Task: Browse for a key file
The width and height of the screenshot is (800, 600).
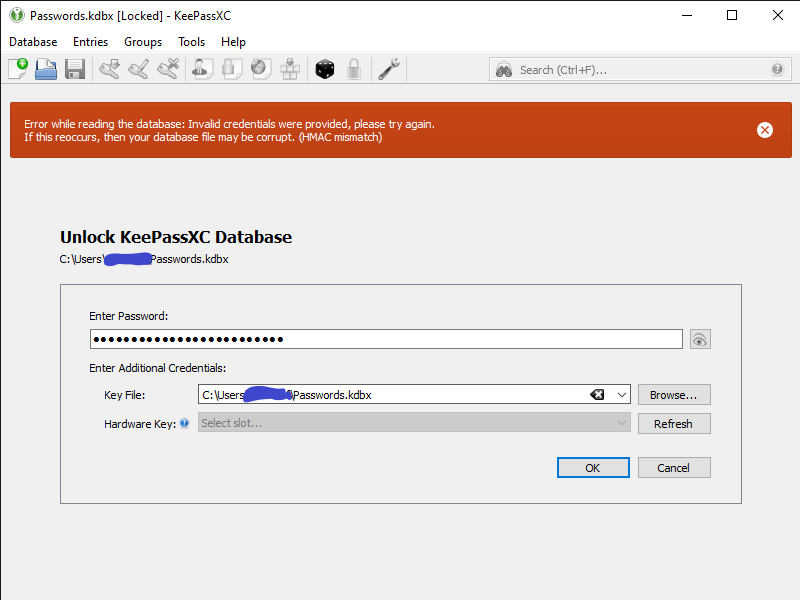Action: click(x=673, y=394)
